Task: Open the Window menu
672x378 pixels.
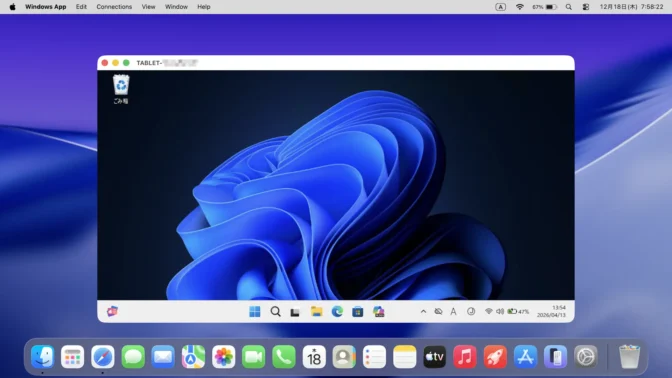Action: pyautogui.click(x=176, y=7)
